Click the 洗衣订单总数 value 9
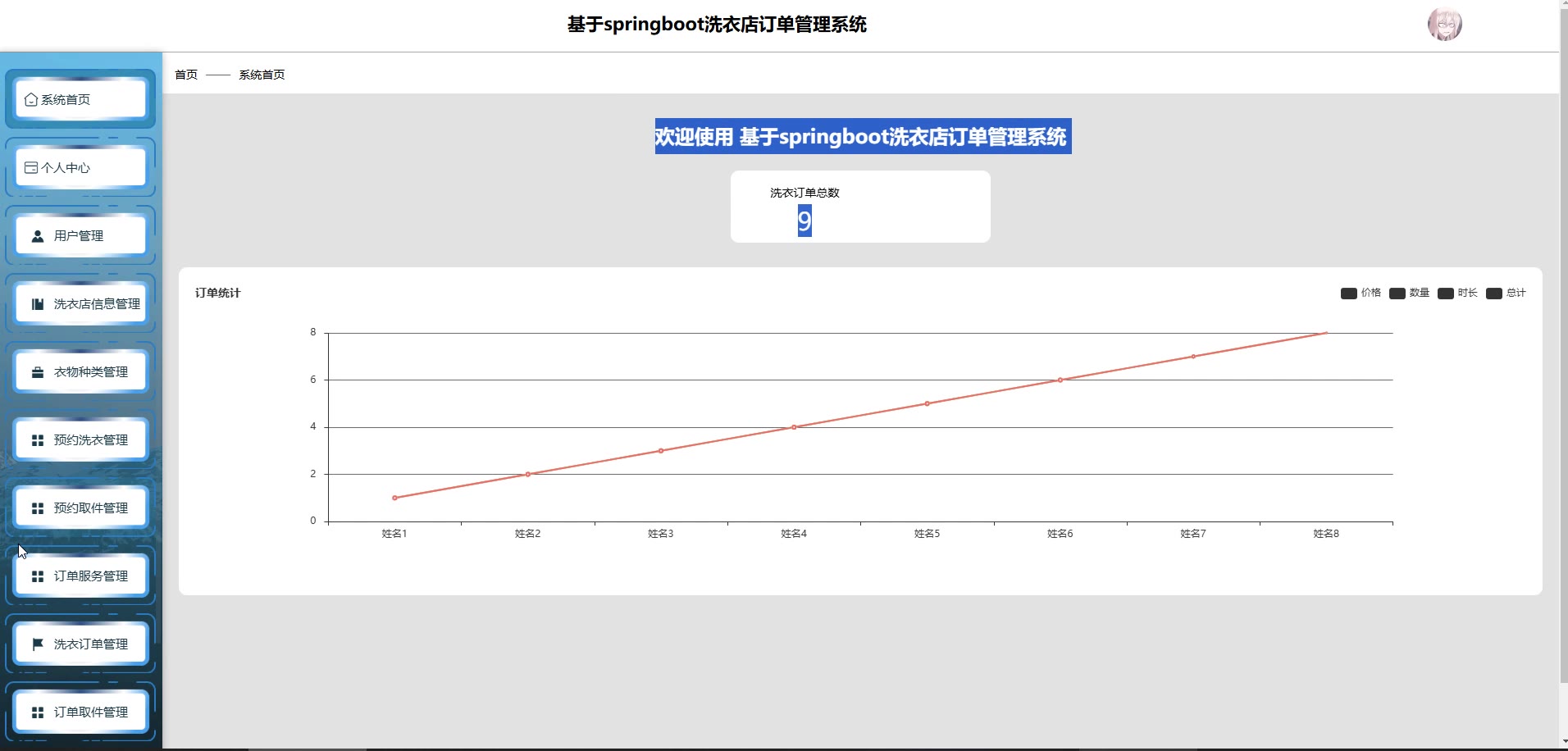 (805, 221)
